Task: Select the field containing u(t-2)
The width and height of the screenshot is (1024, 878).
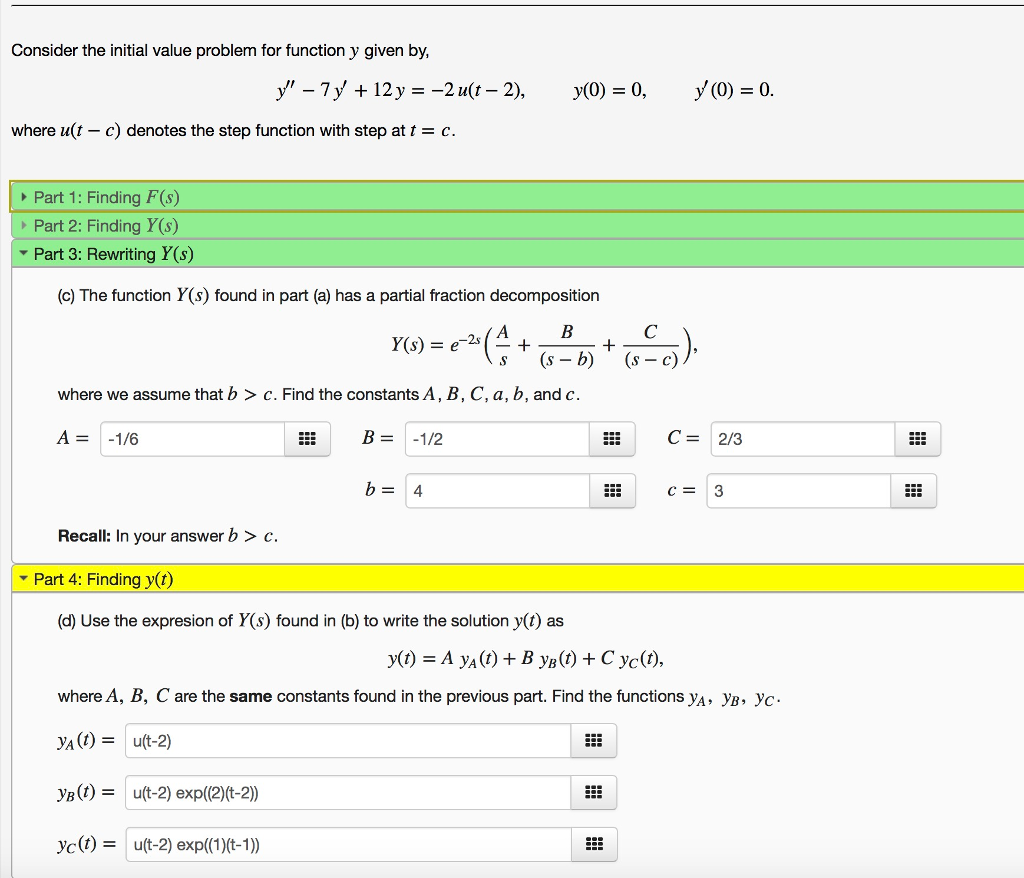Action: click(x=345, y=740)
